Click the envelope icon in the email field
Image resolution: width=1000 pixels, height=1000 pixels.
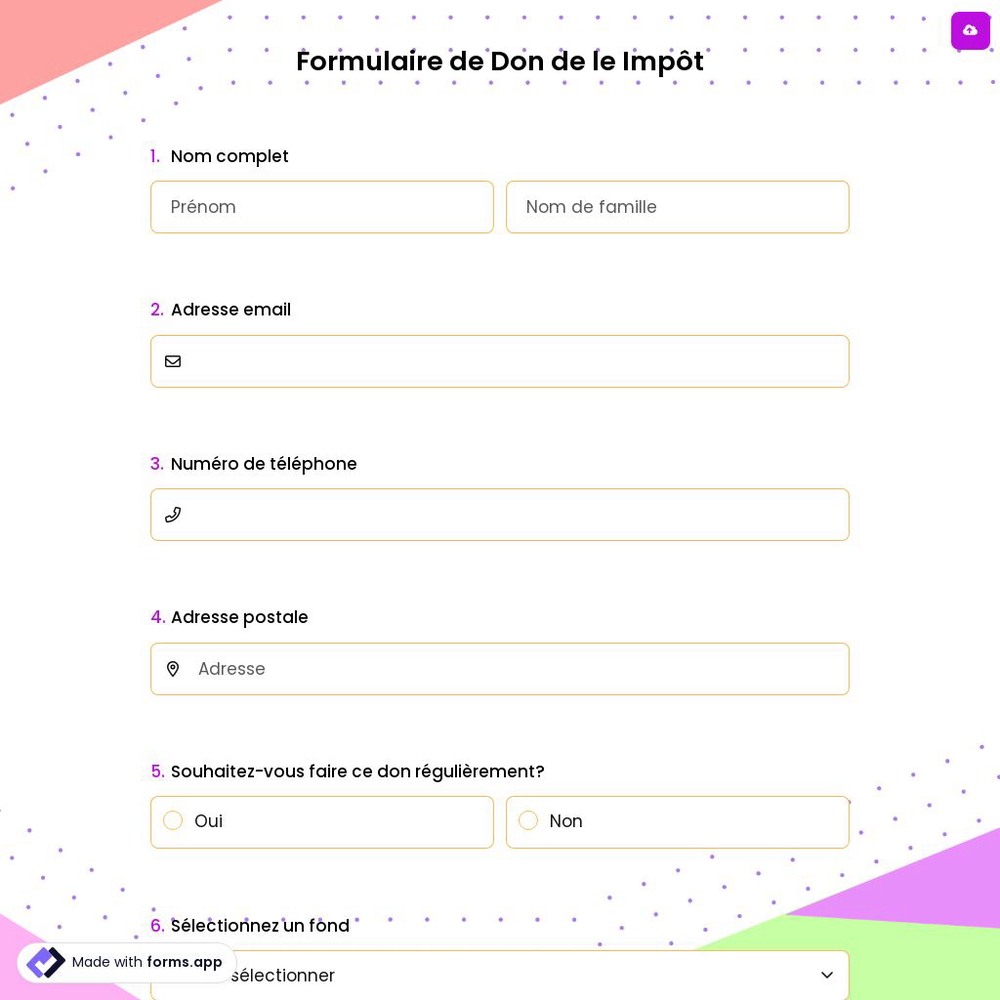click(x=173, y=361)
